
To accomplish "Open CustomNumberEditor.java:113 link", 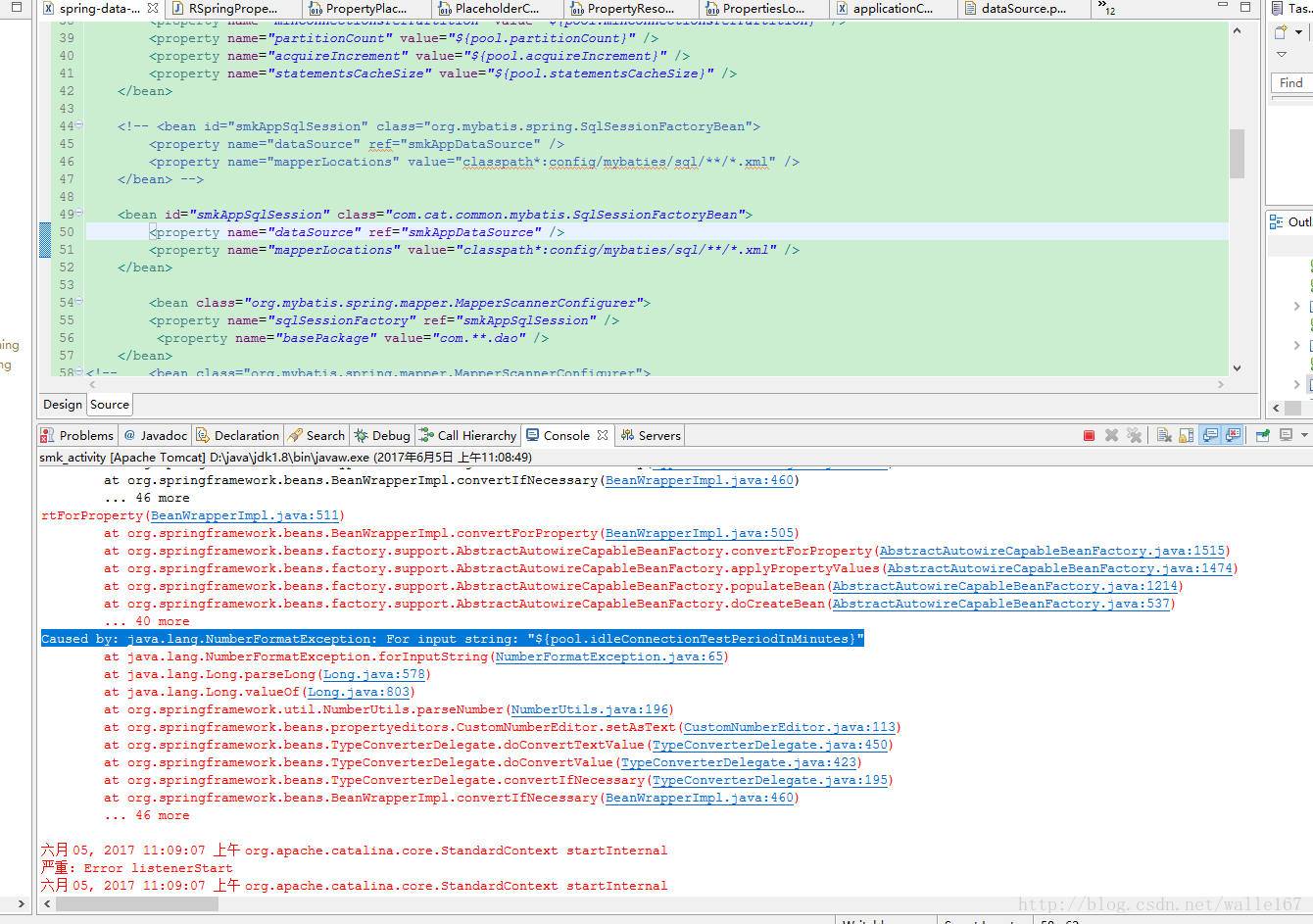I will (x=790, y=727).
